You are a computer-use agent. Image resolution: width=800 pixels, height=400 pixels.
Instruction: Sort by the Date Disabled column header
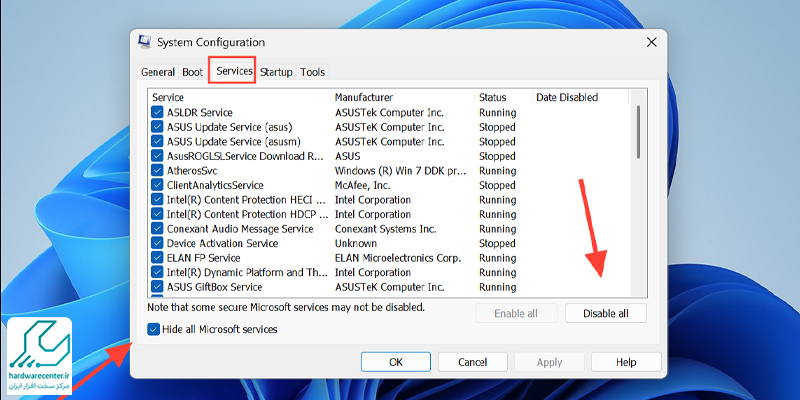tap(580, 97)
